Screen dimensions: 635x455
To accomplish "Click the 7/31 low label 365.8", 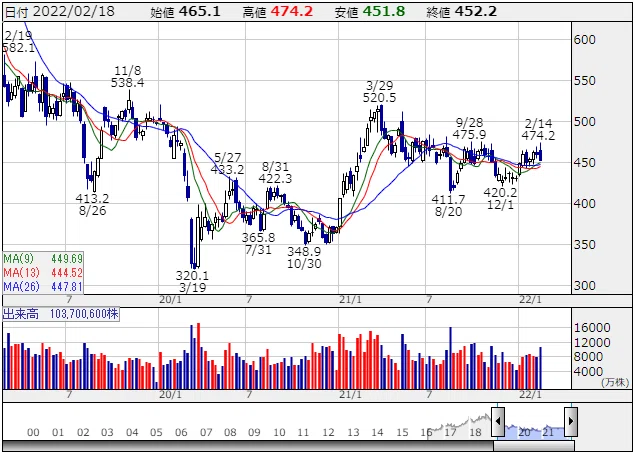I will pos(258,237).
